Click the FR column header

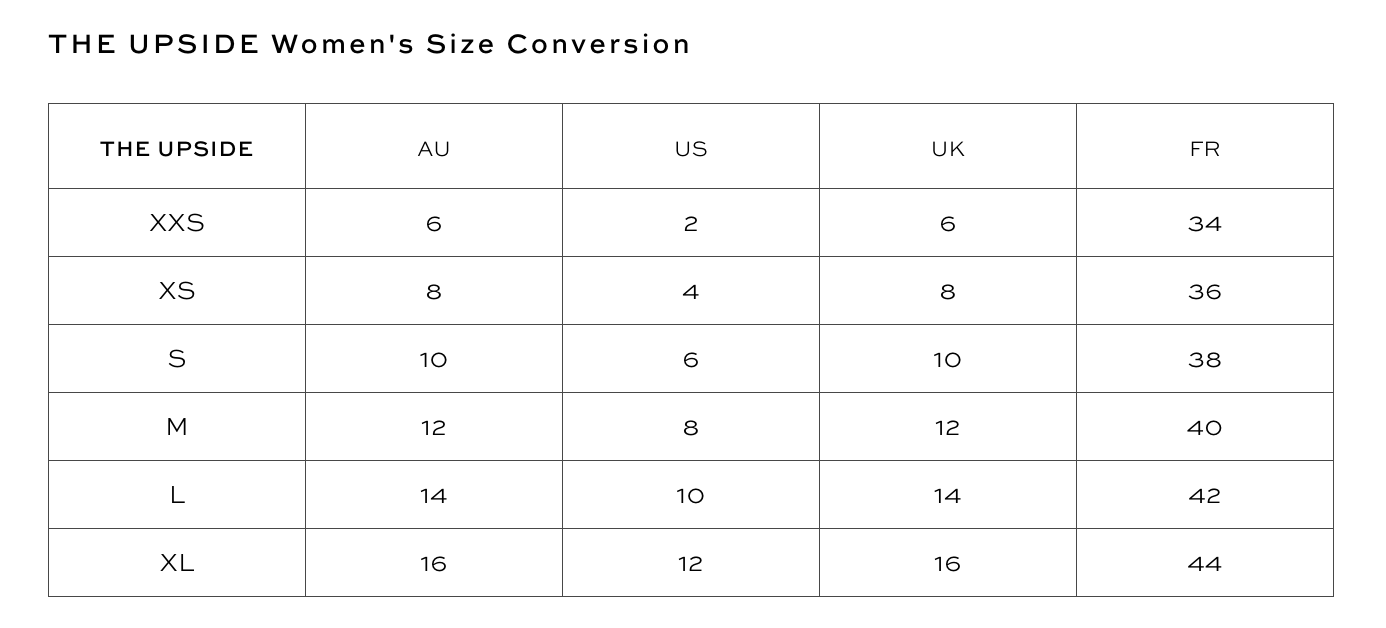1205,149
